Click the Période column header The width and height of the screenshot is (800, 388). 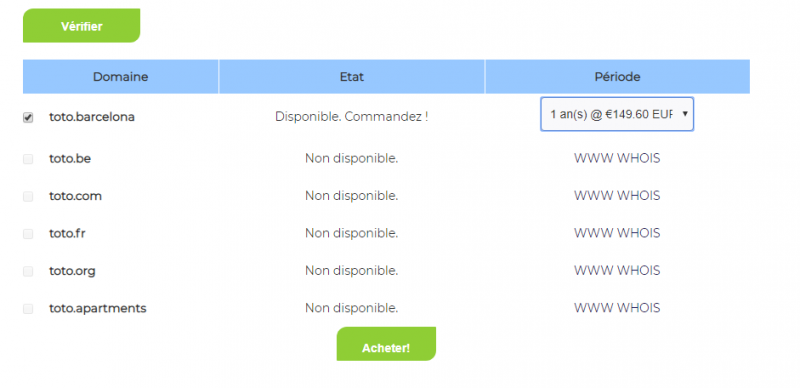click(x=617, y=77)
